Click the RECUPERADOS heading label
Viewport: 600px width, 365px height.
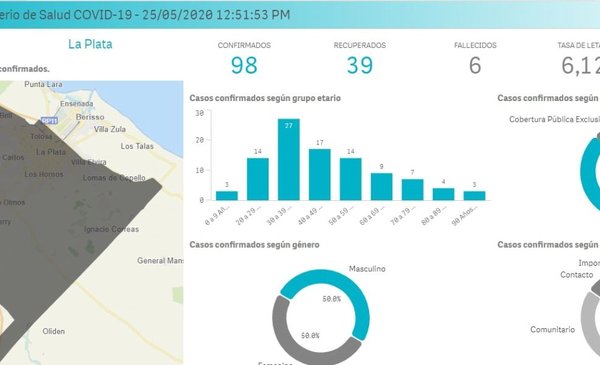(x=360, y=45)
